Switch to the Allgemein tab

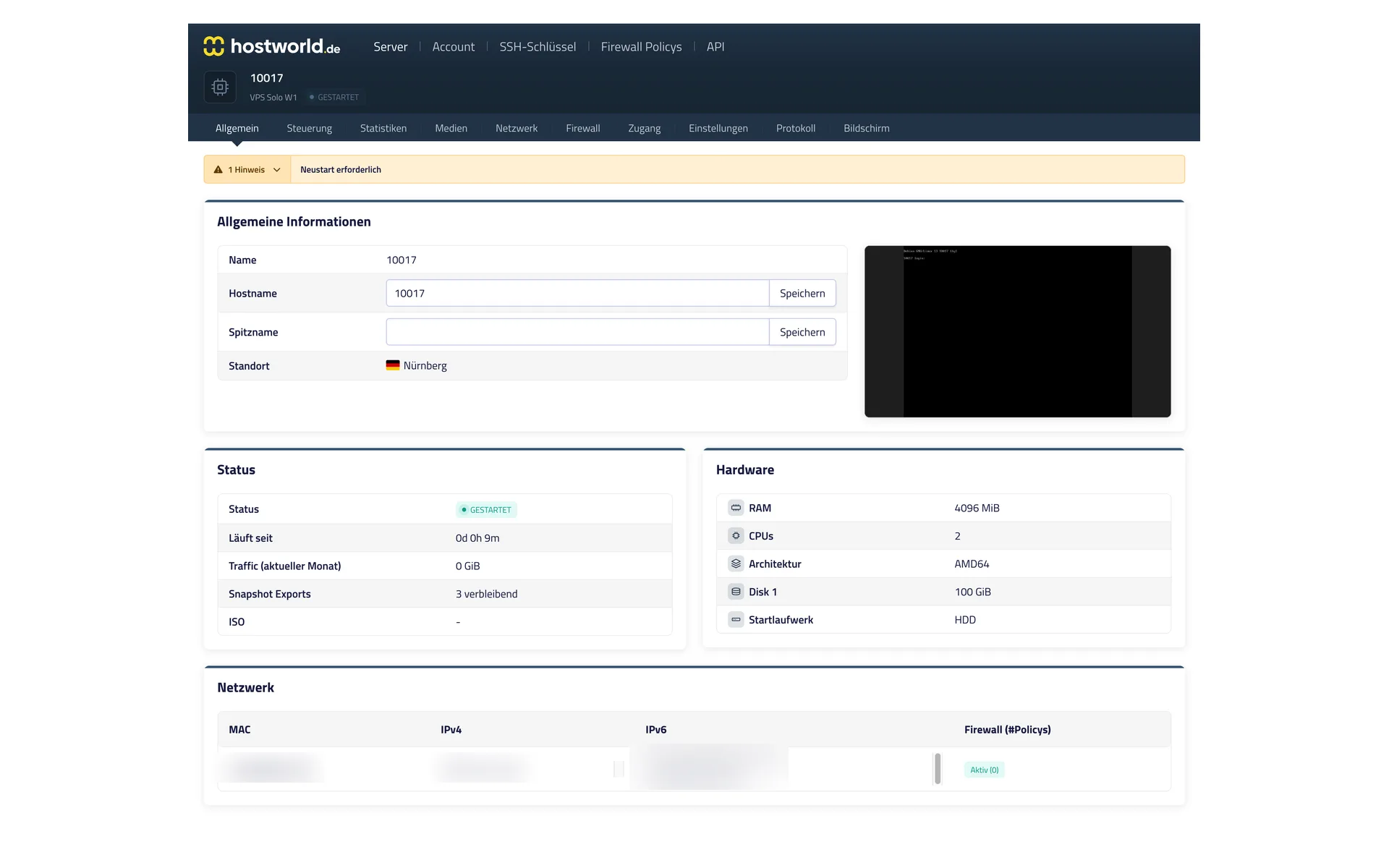pos(237,128)
